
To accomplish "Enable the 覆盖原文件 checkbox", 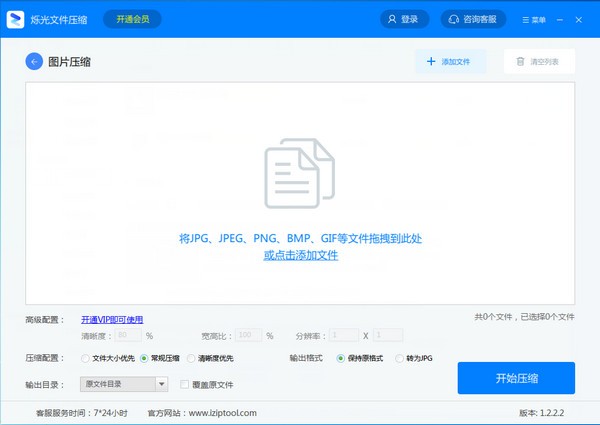I will click(x=184, y=384).
